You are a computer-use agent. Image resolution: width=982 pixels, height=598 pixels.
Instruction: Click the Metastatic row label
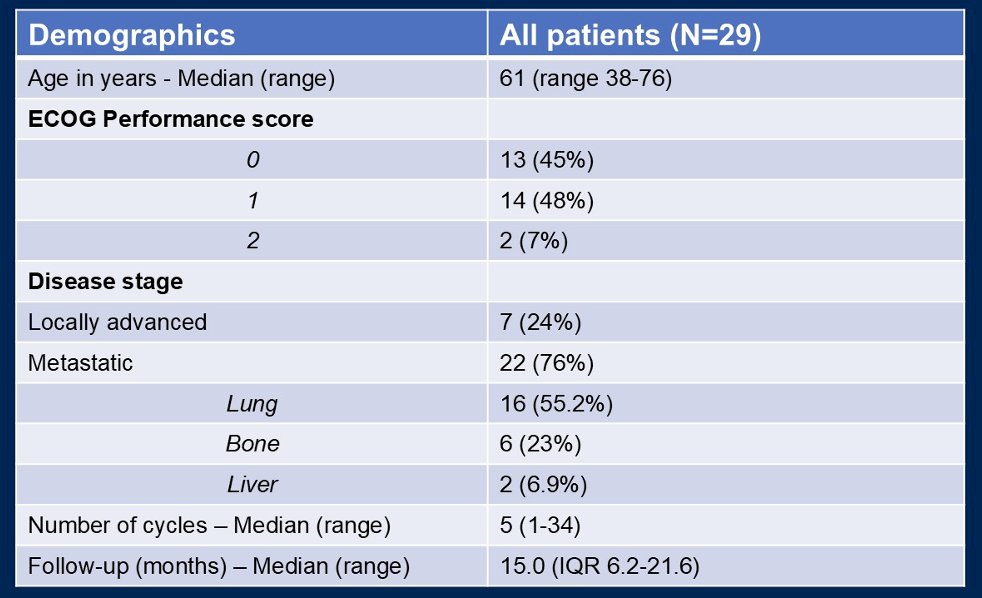(80, 363)
